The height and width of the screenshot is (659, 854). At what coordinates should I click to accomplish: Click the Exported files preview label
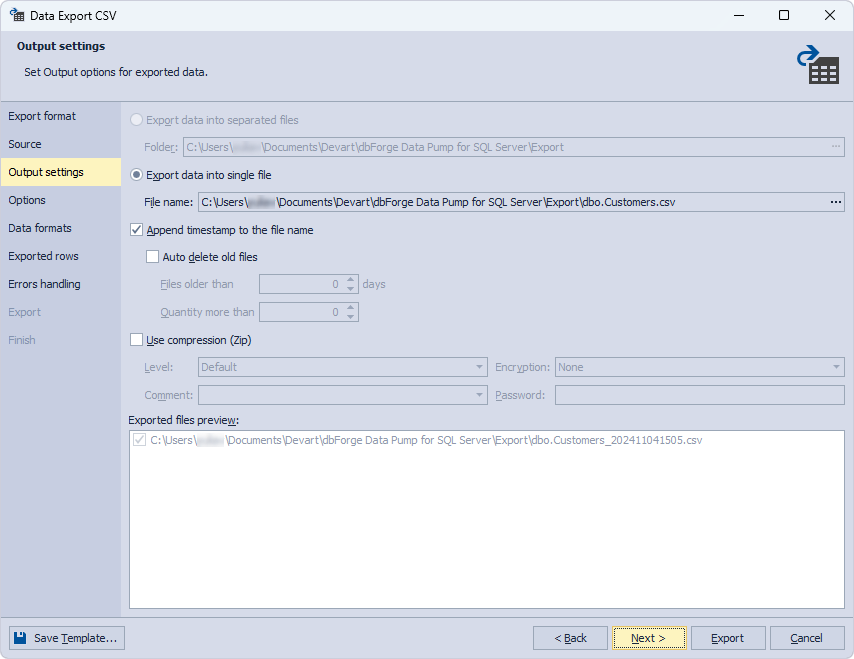184,420
